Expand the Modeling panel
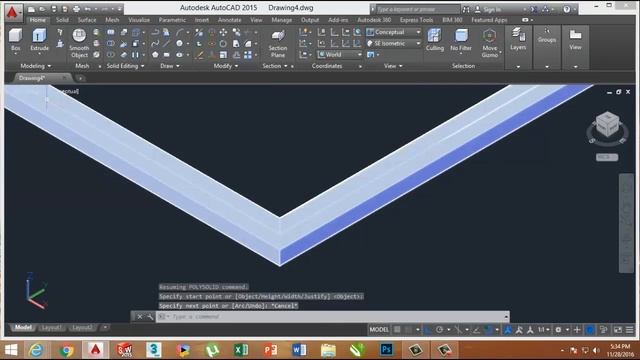640x360 pixels. pos(36,66)
